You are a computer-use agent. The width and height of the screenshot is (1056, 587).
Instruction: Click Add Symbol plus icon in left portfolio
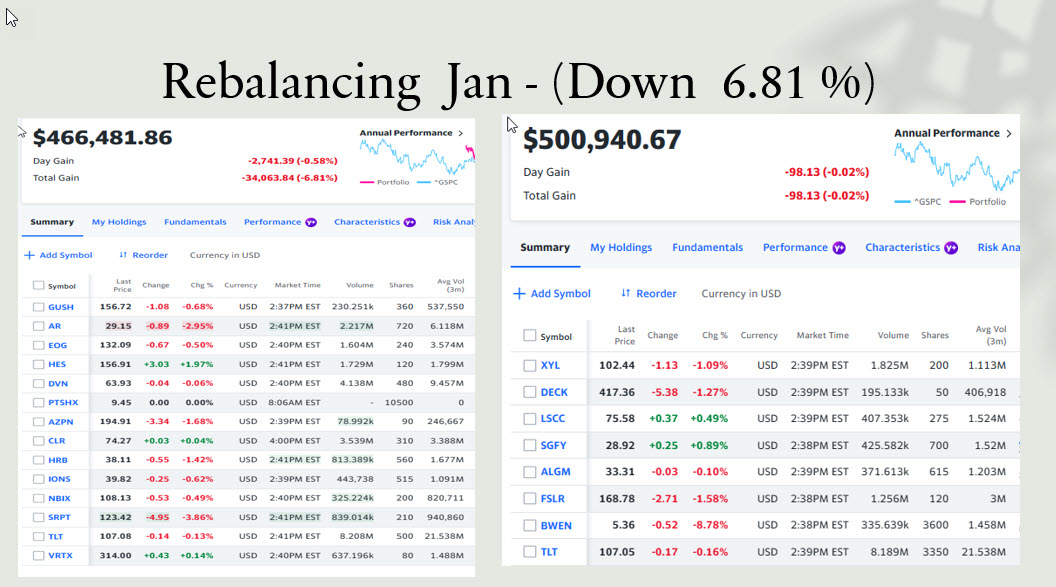pos(29,255)
